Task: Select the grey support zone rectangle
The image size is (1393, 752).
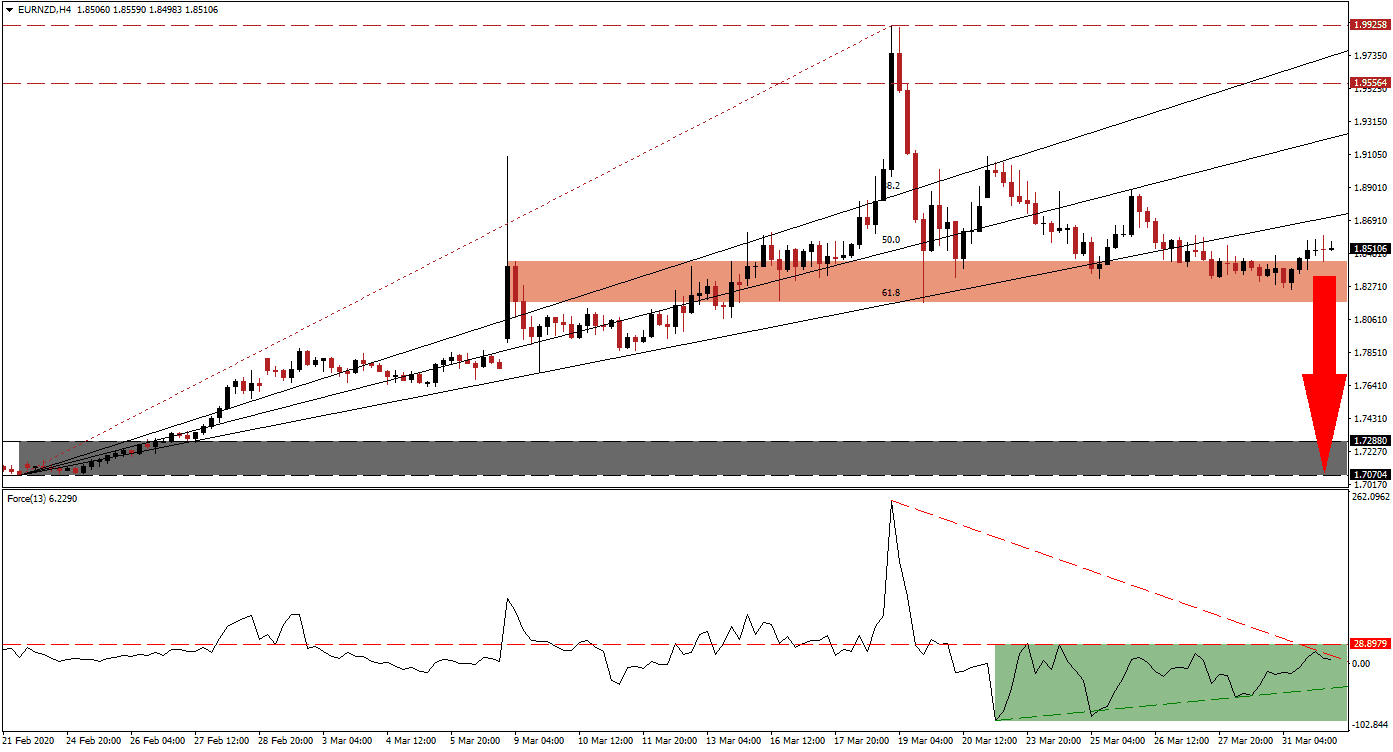Action: (672, 458)
